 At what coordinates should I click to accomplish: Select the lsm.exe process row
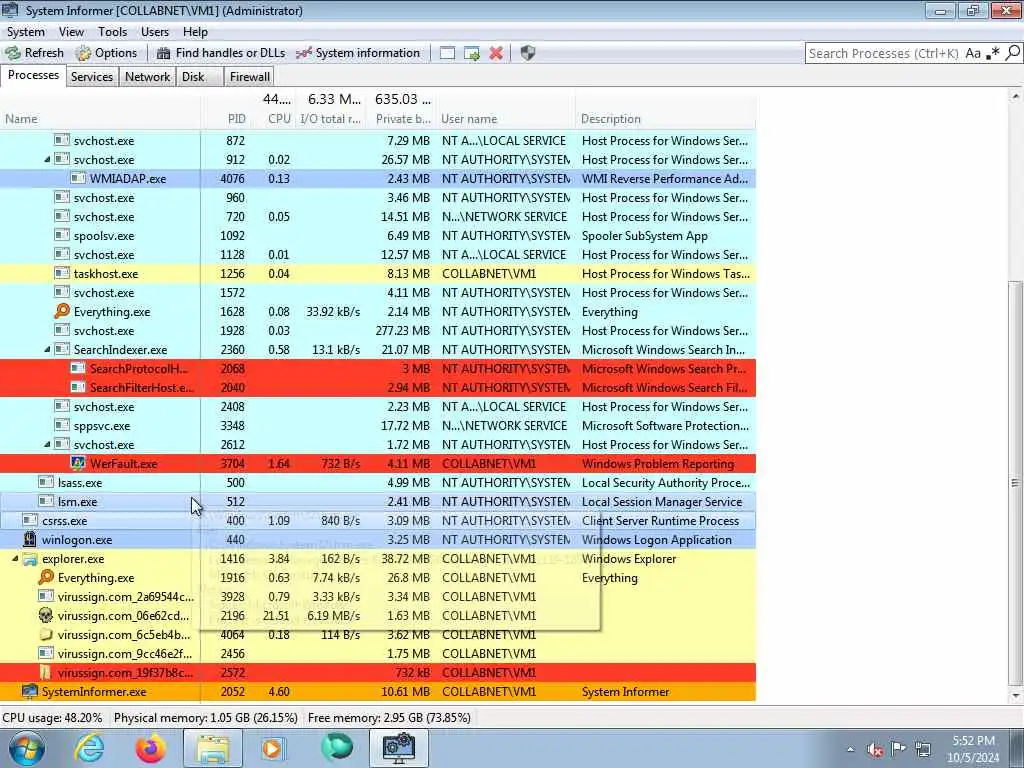coord(377,502)
